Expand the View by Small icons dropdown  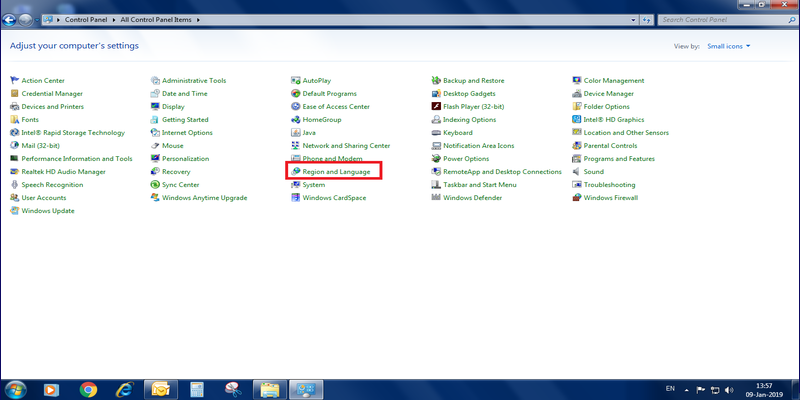(x=728, y=46)
